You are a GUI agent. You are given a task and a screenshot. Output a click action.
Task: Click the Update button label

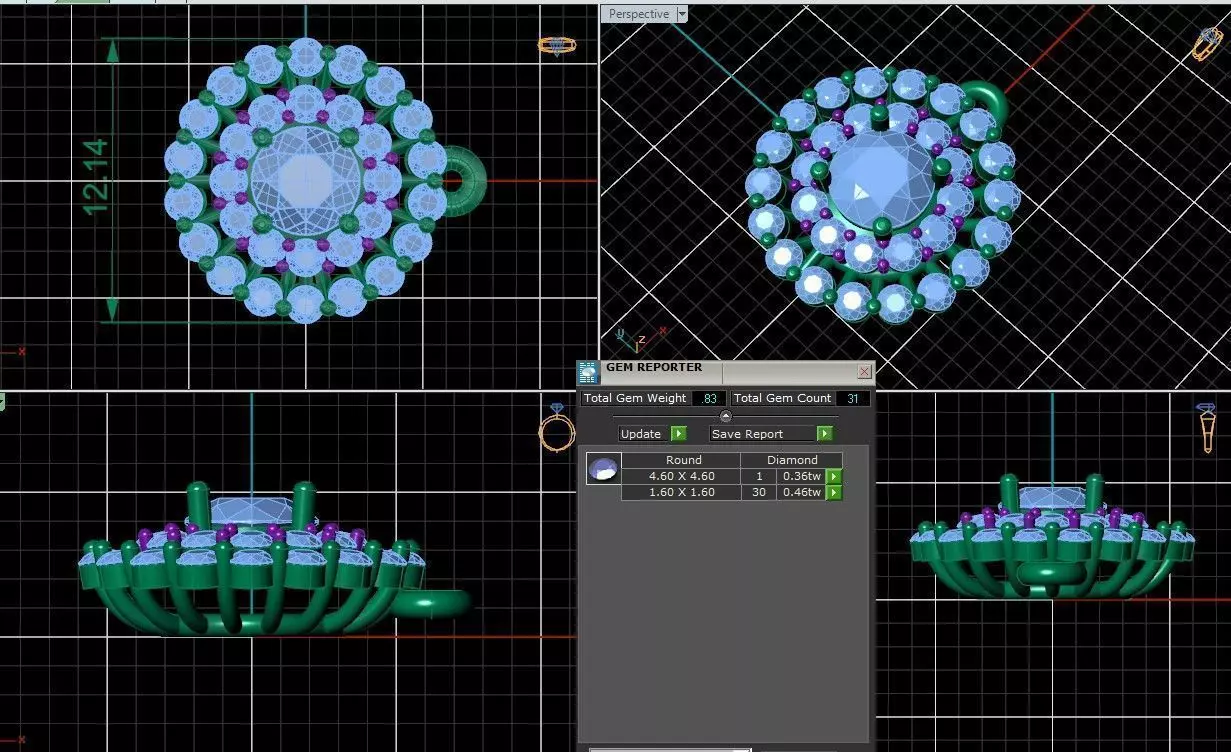[x=644, y=434]
